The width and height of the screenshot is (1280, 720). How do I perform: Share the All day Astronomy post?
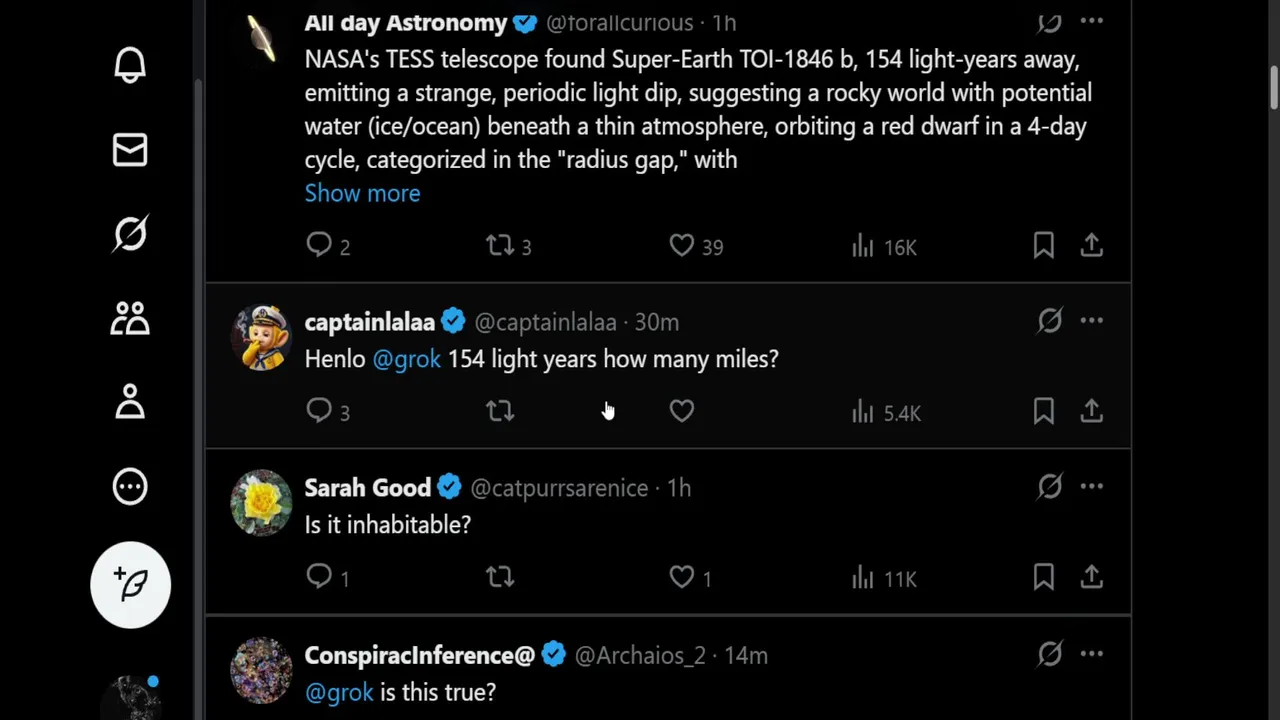pyautogui.click(x=1091, y=246)
